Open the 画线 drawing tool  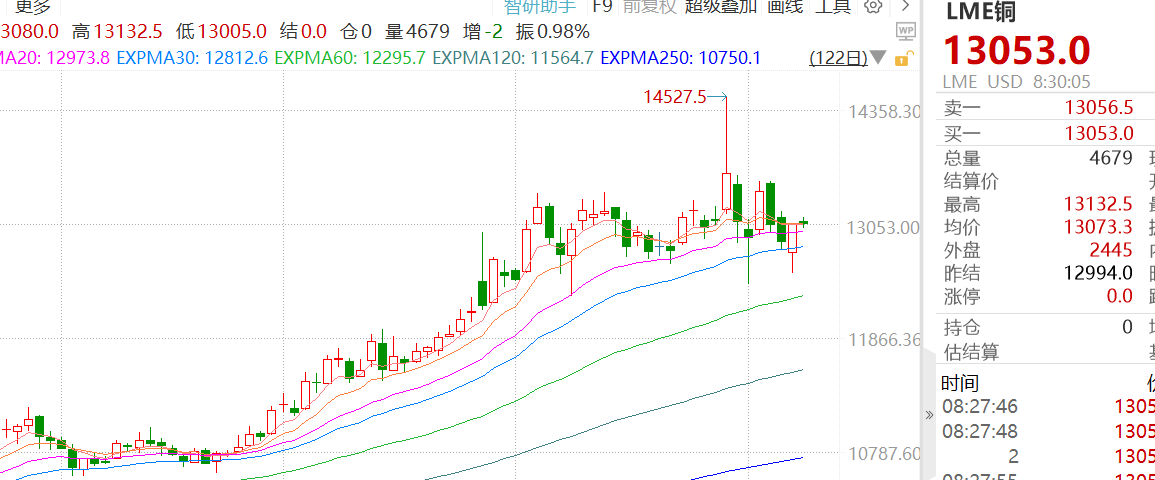click(x=784, y=7)
